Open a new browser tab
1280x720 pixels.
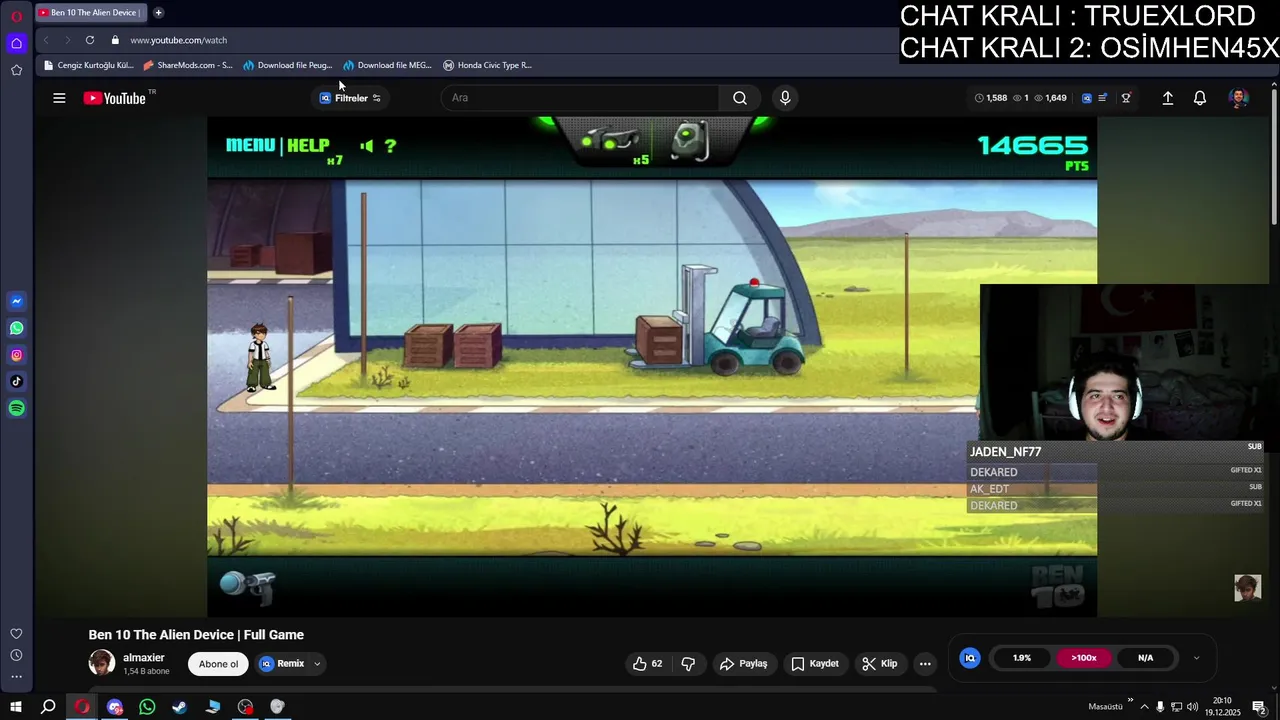(158, 13)
